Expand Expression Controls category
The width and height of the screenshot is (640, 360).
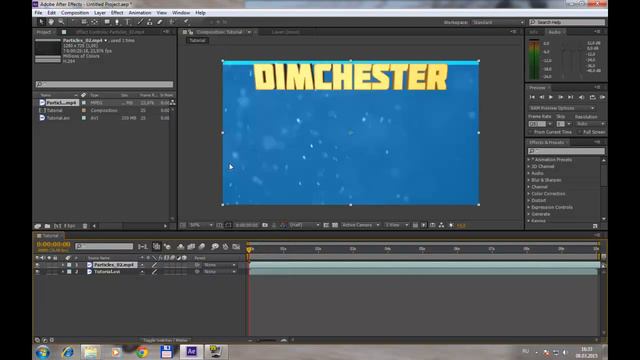[529, 207]
